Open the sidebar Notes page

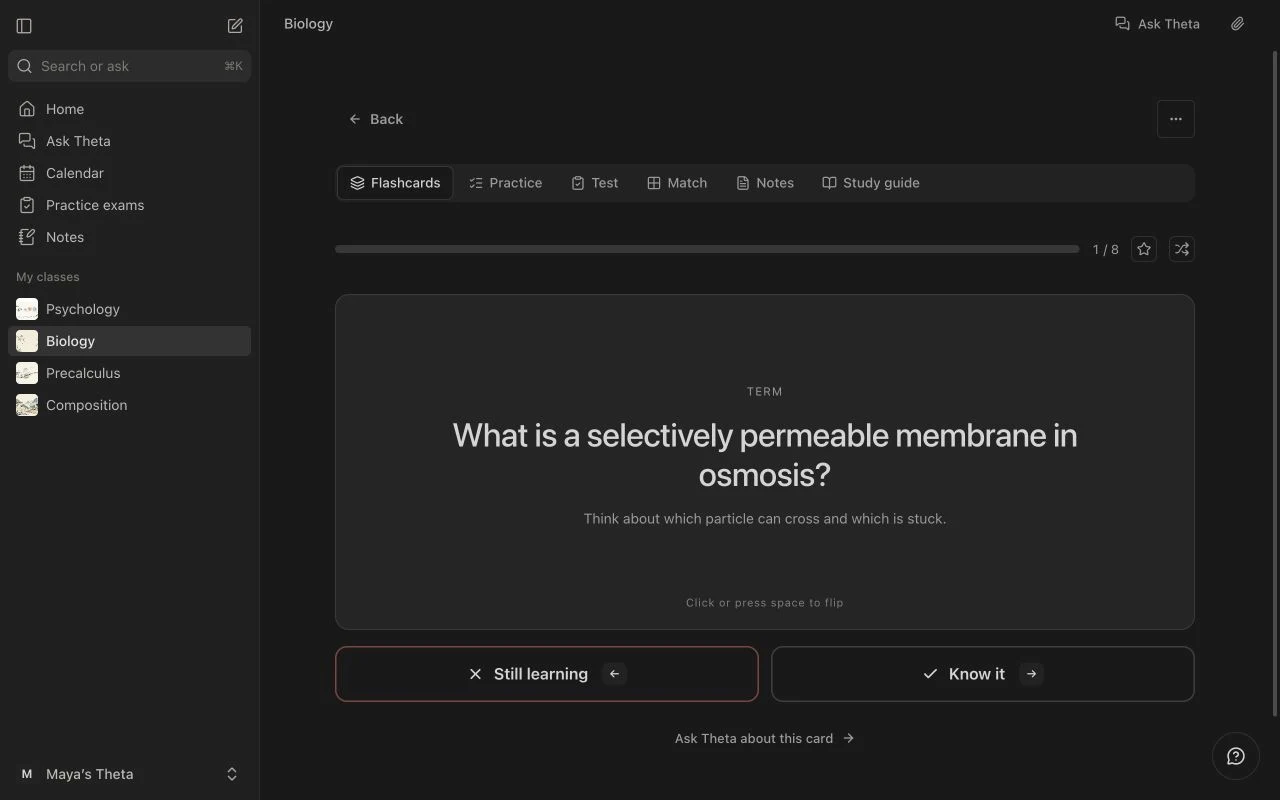[x=130, y=237]
